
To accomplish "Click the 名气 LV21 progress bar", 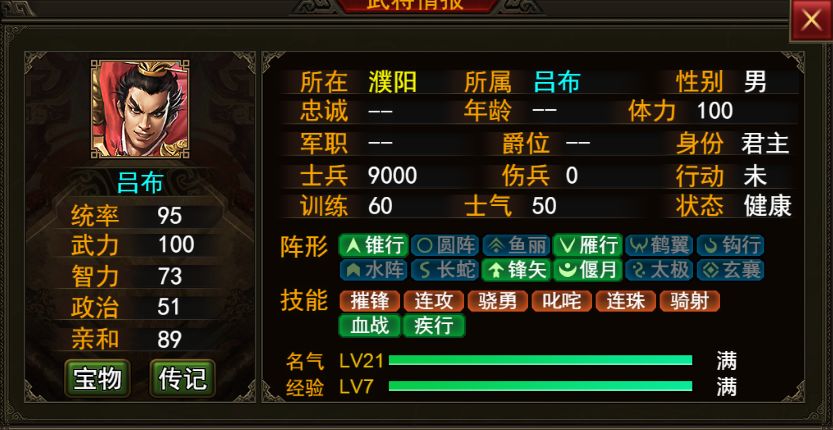I will coord(540,360).
